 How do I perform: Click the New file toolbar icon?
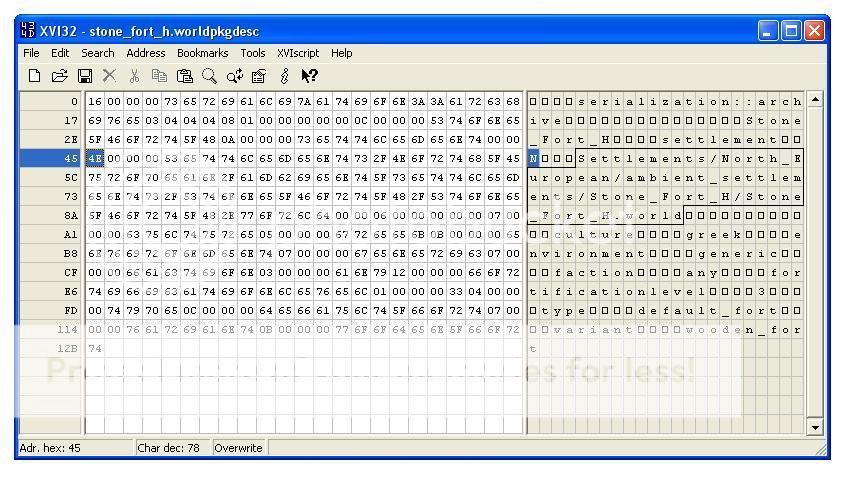pyautogui.click(x=34, y=76)
